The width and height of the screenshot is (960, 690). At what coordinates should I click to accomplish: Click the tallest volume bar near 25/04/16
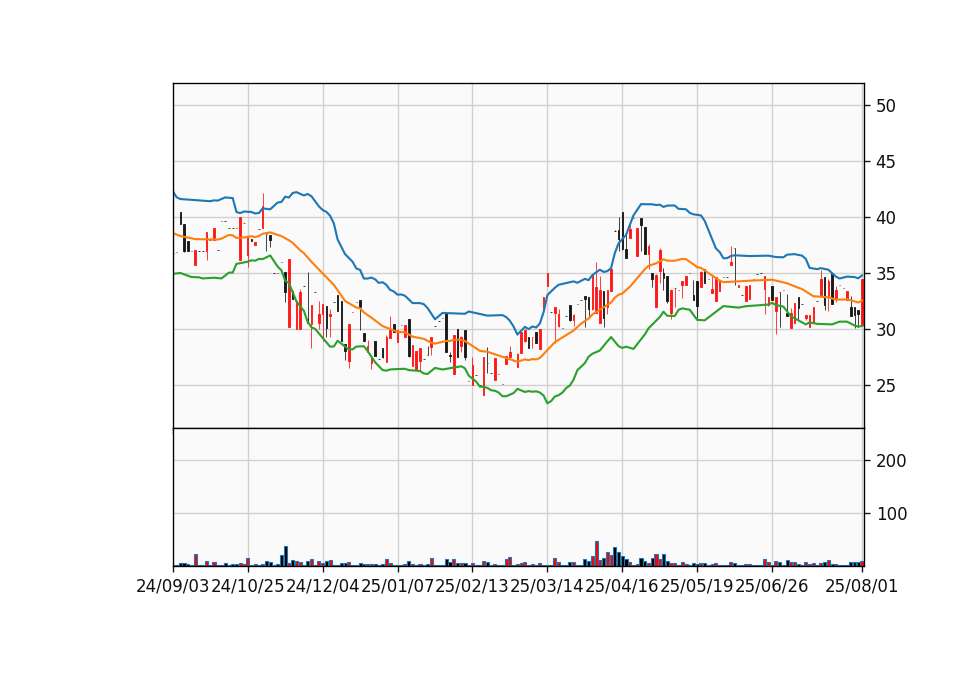pyautogui.click(x=597, y=553)
